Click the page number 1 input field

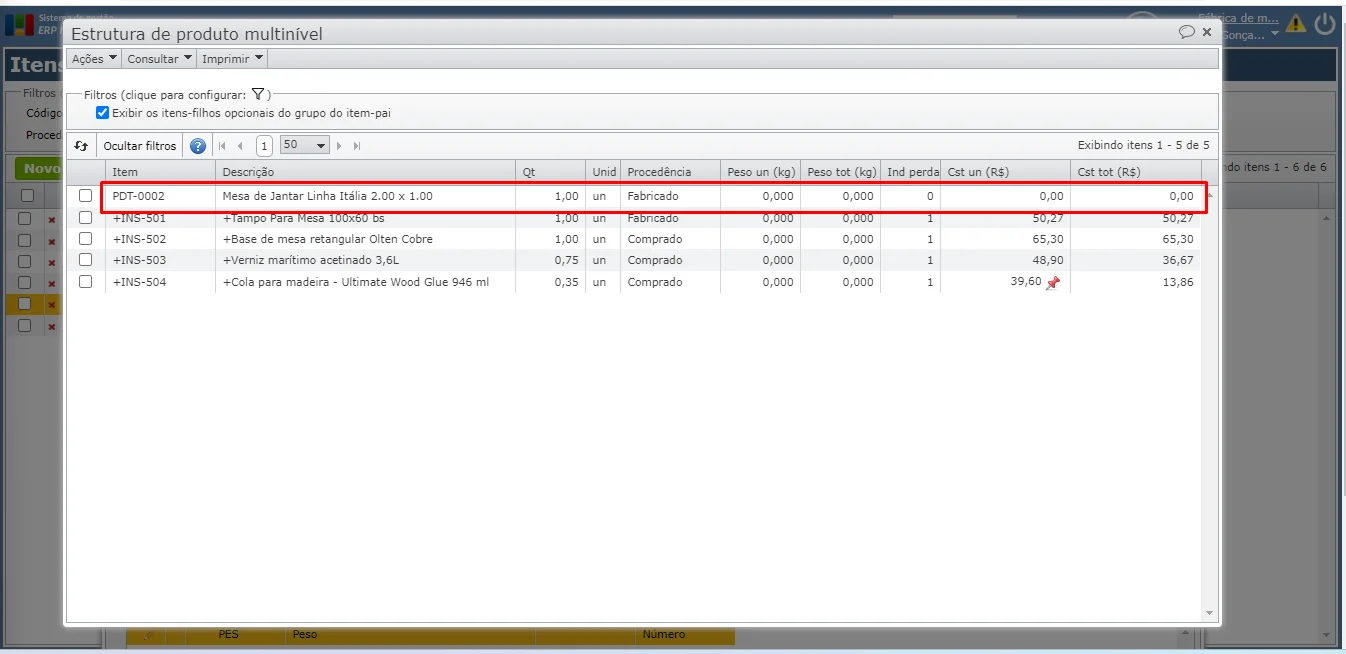point(264,146)
